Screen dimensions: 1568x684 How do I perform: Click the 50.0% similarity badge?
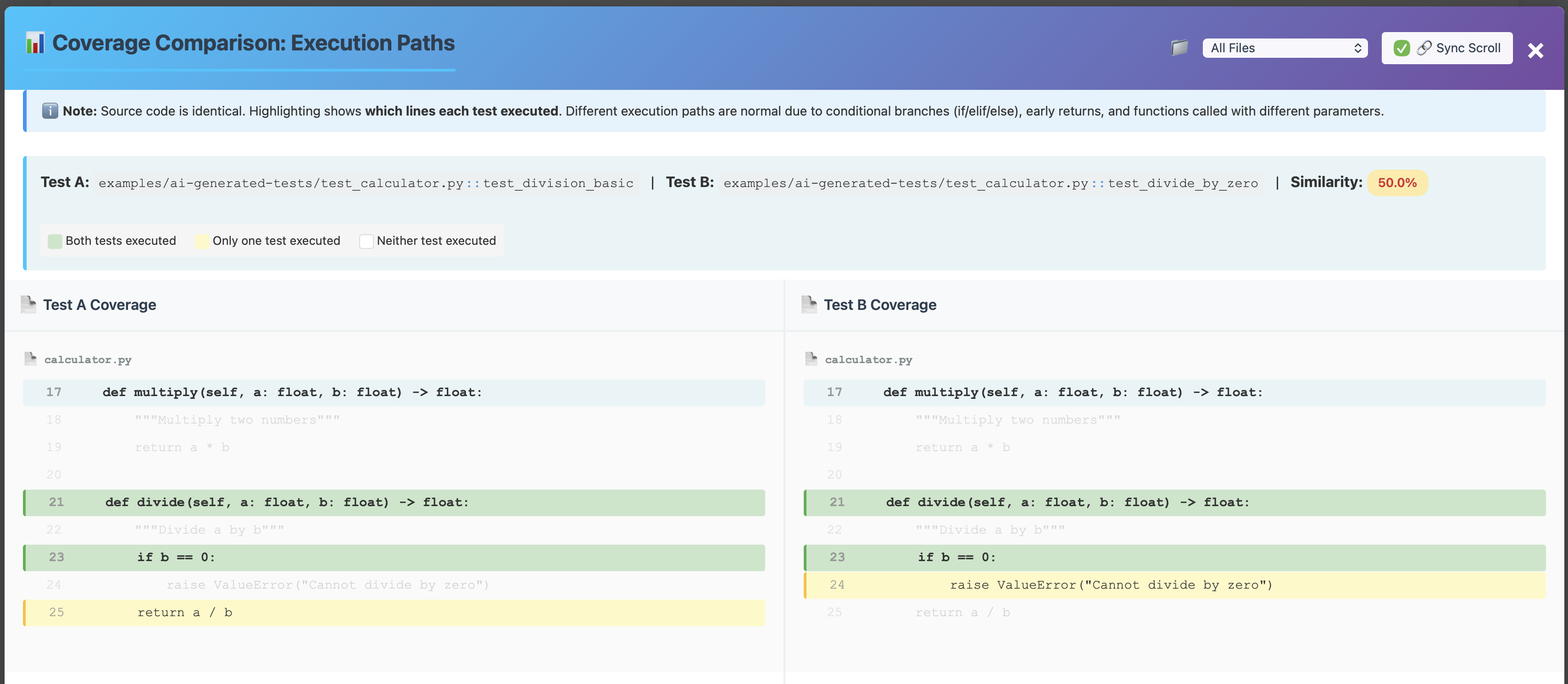coord(1397,182)
